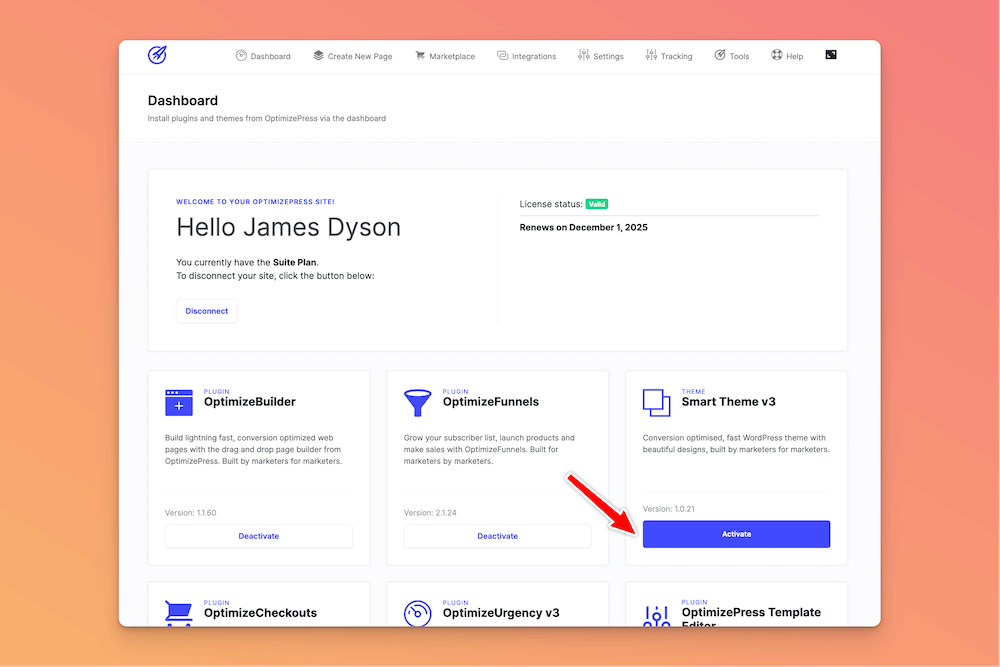This screenshot has width=1000, height=667.
Task: Deactivate the OptimizeBuilder plugin
Action: pyautogui.click(x=258, y=536)
